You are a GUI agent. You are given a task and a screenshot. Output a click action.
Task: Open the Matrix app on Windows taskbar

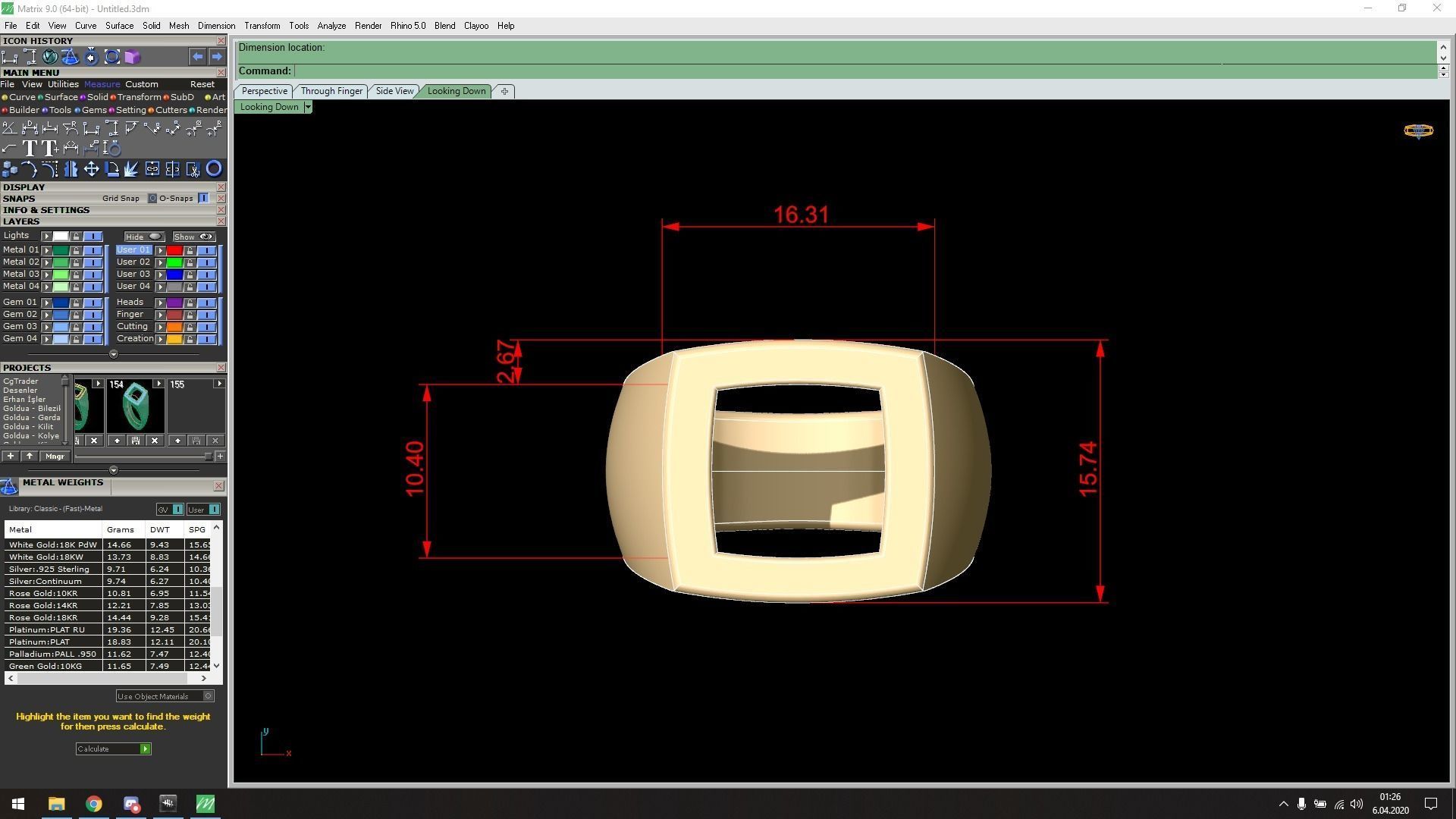click(x=206, y=803)
